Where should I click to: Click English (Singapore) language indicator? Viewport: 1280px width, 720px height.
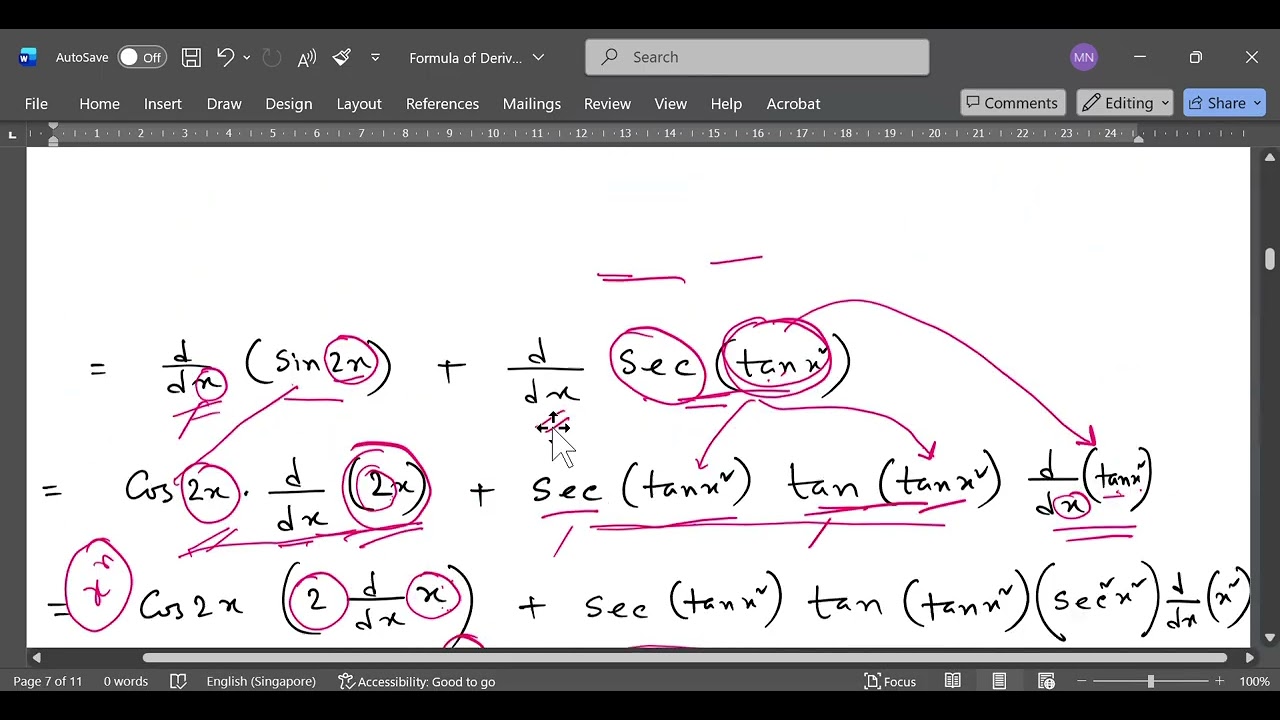point(261,681)
